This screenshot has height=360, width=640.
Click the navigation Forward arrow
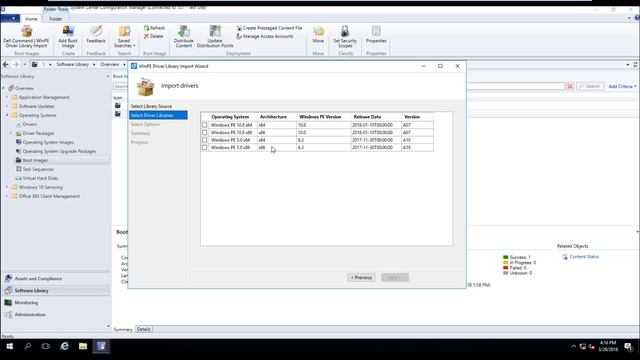[x=16, y=64]
